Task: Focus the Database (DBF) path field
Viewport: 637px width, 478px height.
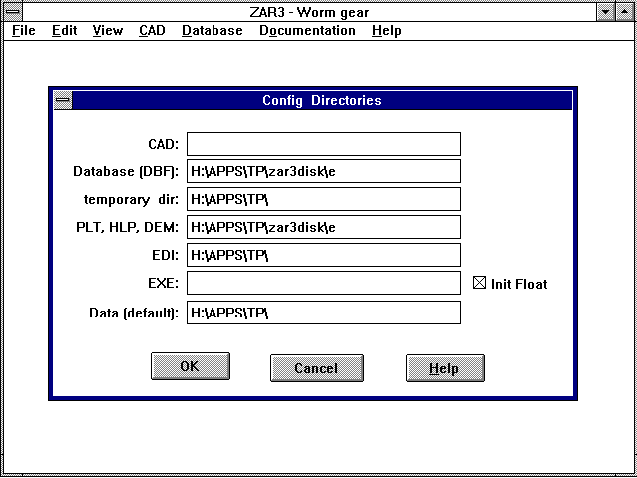Action: pos(323,172)
